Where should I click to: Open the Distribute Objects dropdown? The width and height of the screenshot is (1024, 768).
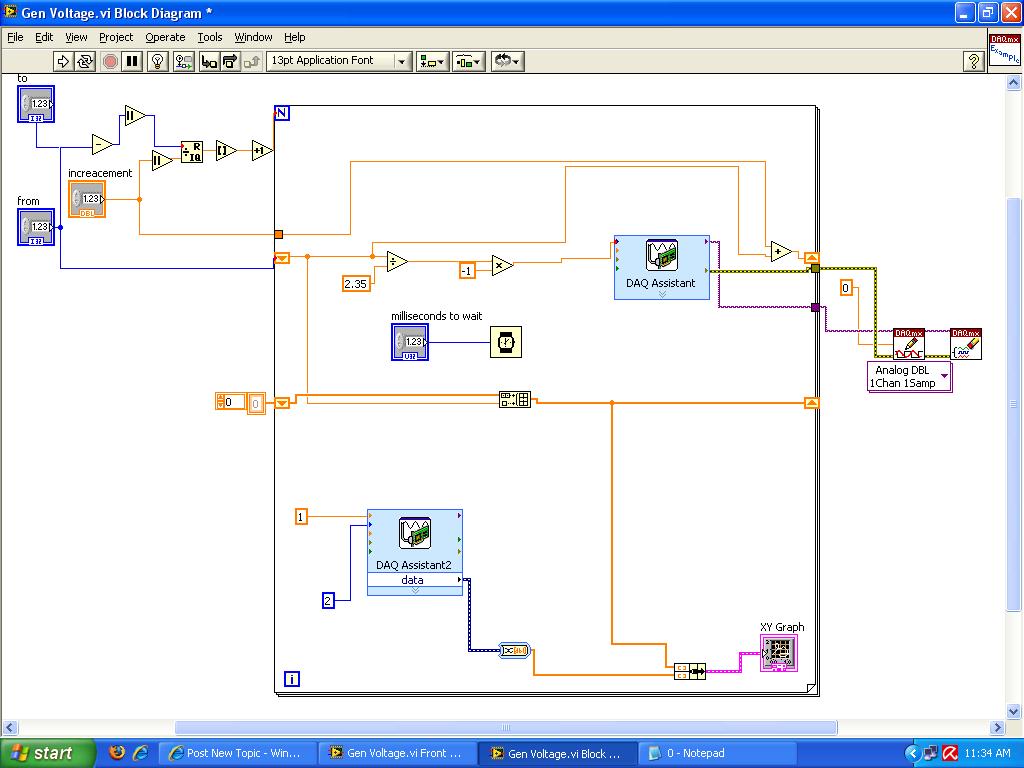pos(468,61)
